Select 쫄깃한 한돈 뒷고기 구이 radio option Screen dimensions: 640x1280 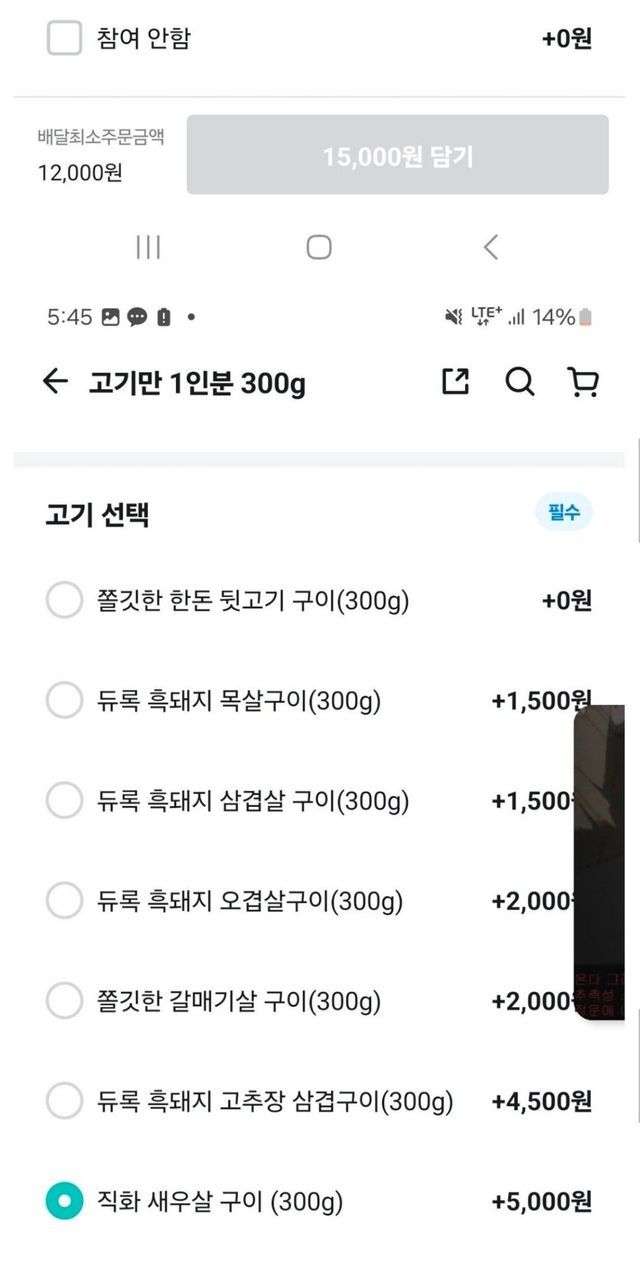tap(64, 601)
